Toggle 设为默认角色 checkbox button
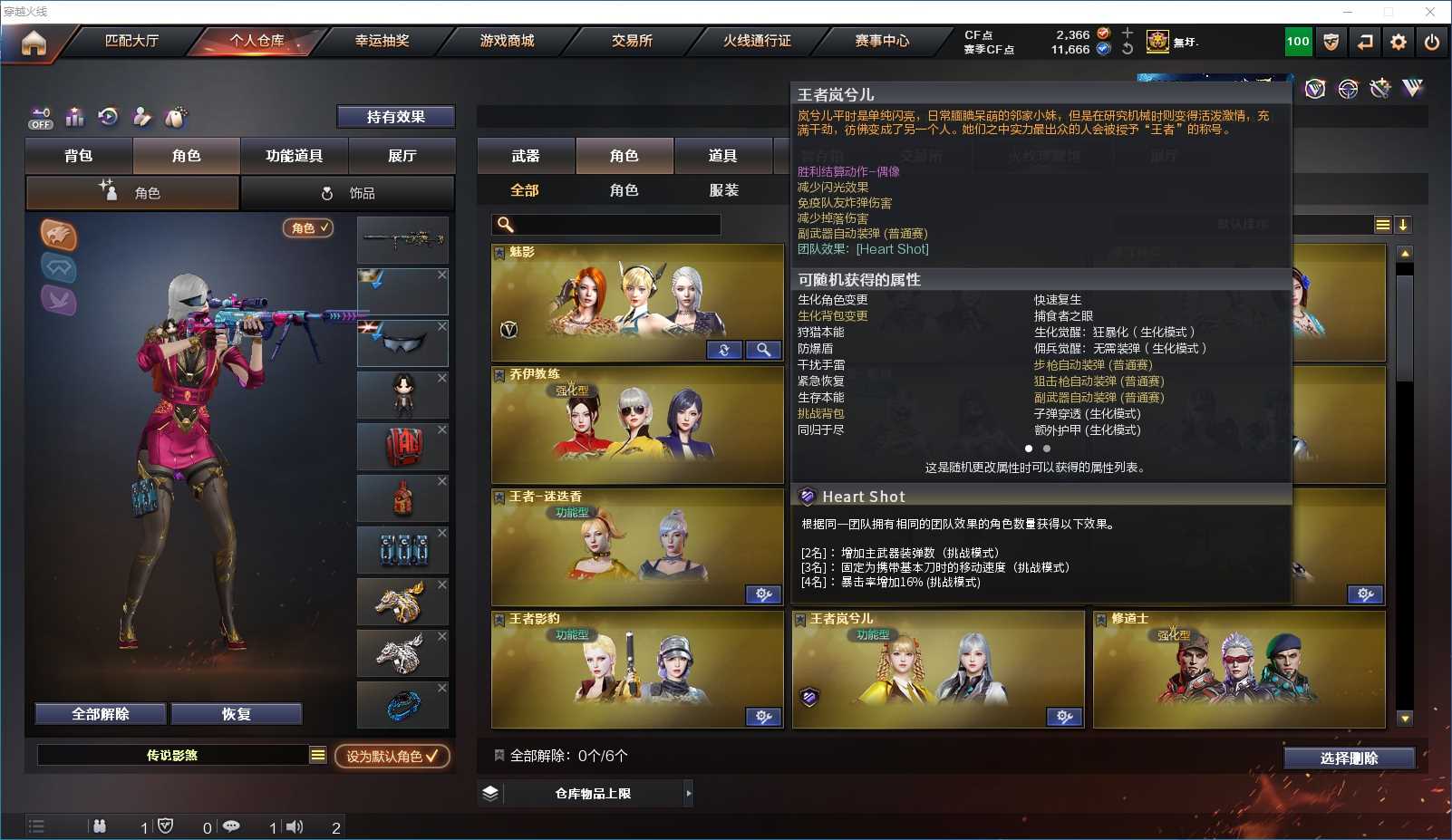Screen dimensions: 1452x840 392,756
